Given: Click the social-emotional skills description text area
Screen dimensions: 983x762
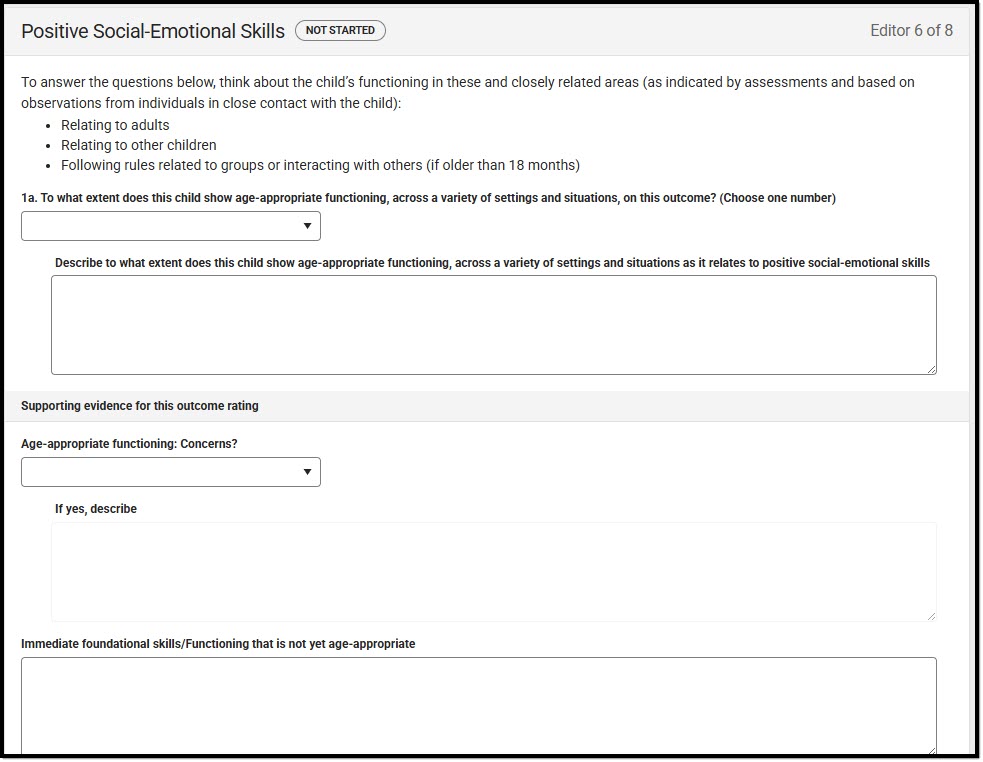Looking at the screenshot, I should coord(493,325).
